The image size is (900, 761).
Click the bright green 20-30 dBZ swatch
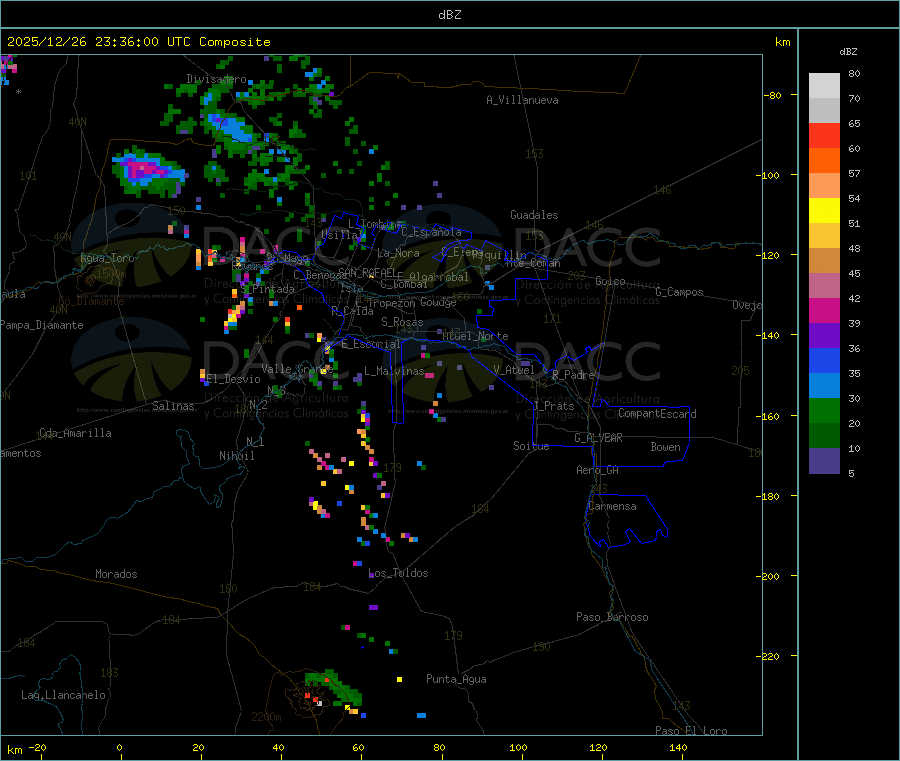(824, 410)
